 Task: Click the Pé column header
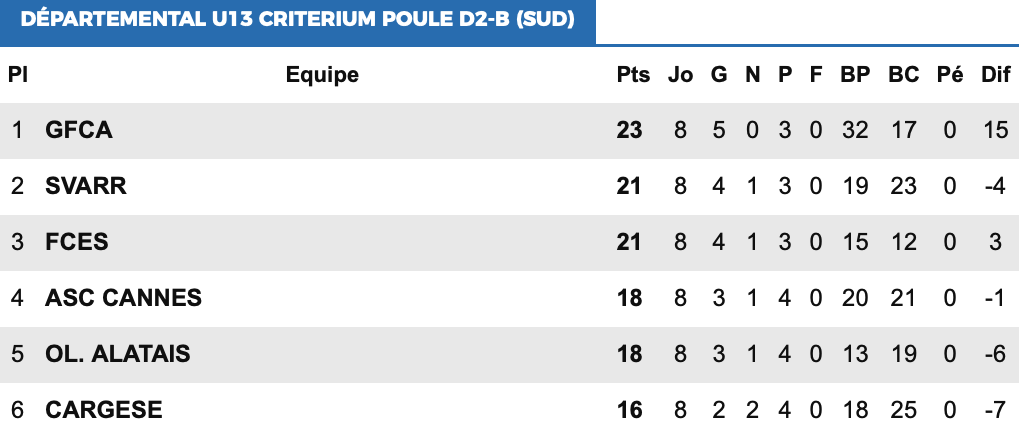(x=950, y=75)
